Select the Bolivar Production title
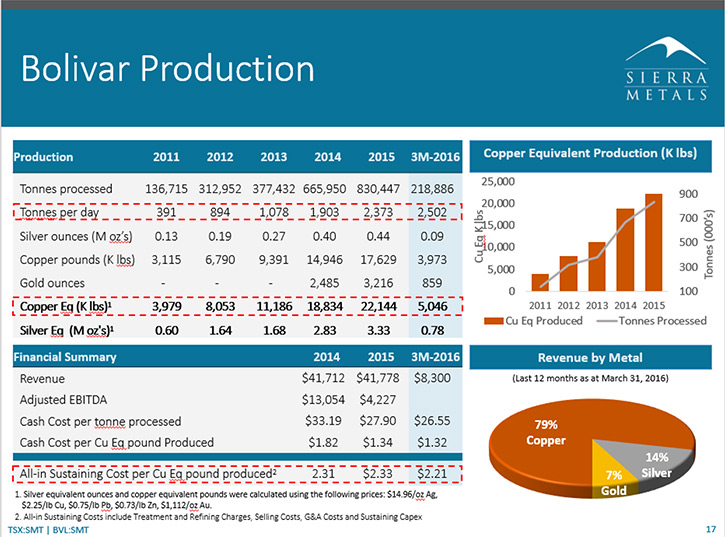This screenshot has width=725, height=537. click(x=167, y=68)
